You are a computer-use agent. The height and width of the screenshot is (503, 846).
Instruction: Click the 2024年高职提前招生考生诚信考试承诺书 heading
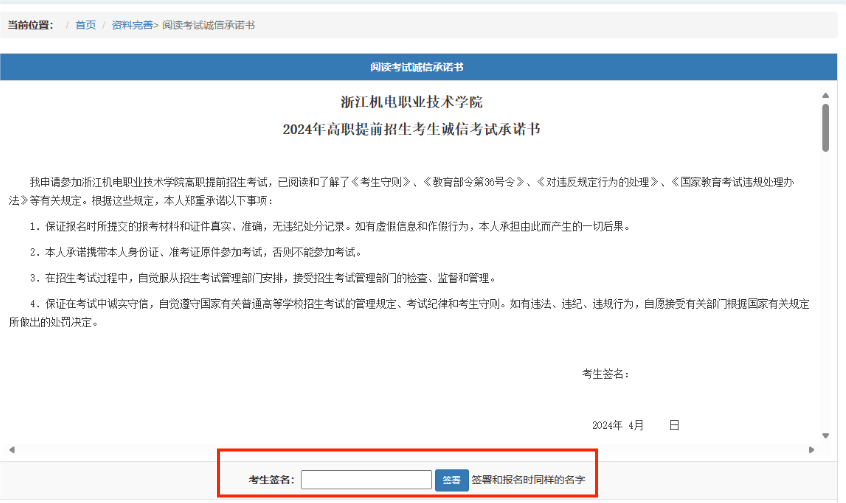click(411, 129)
